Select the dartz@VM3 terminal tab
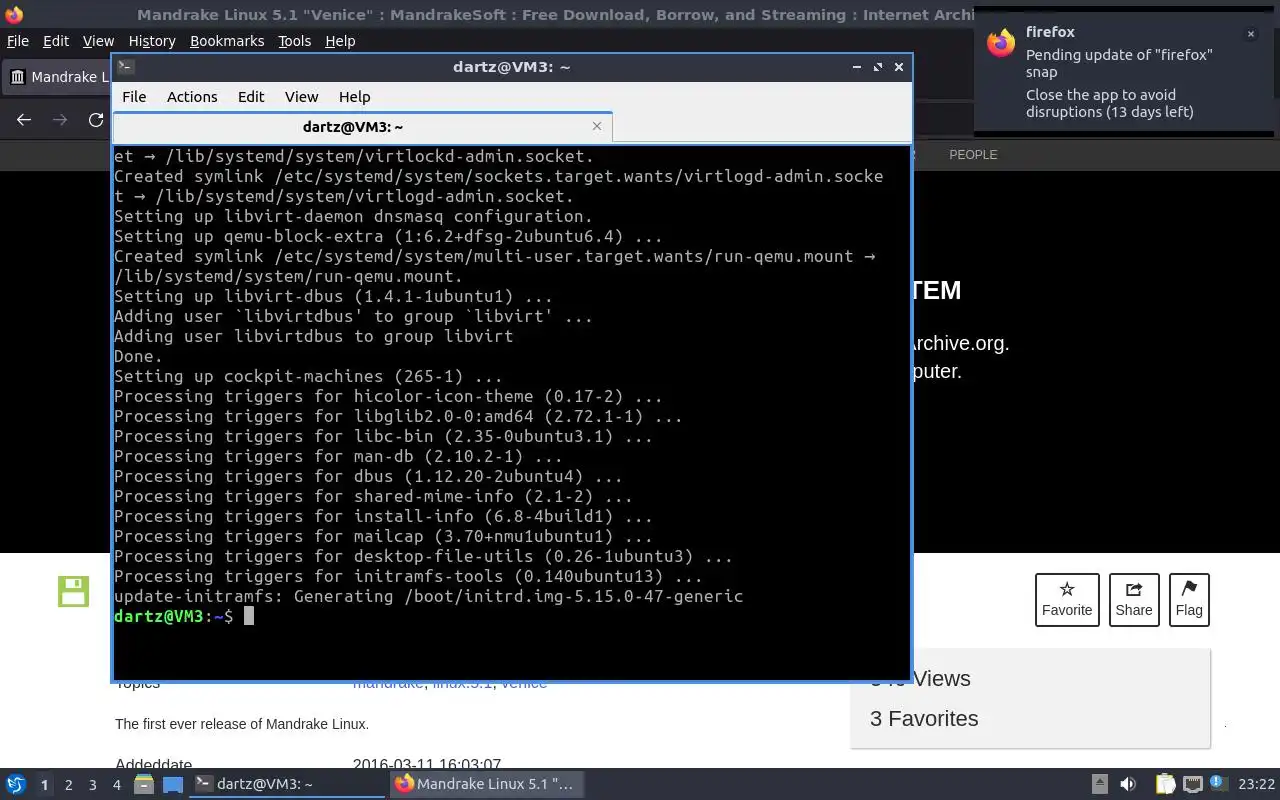The height and width of the screenshot is (800, 1280). point(362,126)
